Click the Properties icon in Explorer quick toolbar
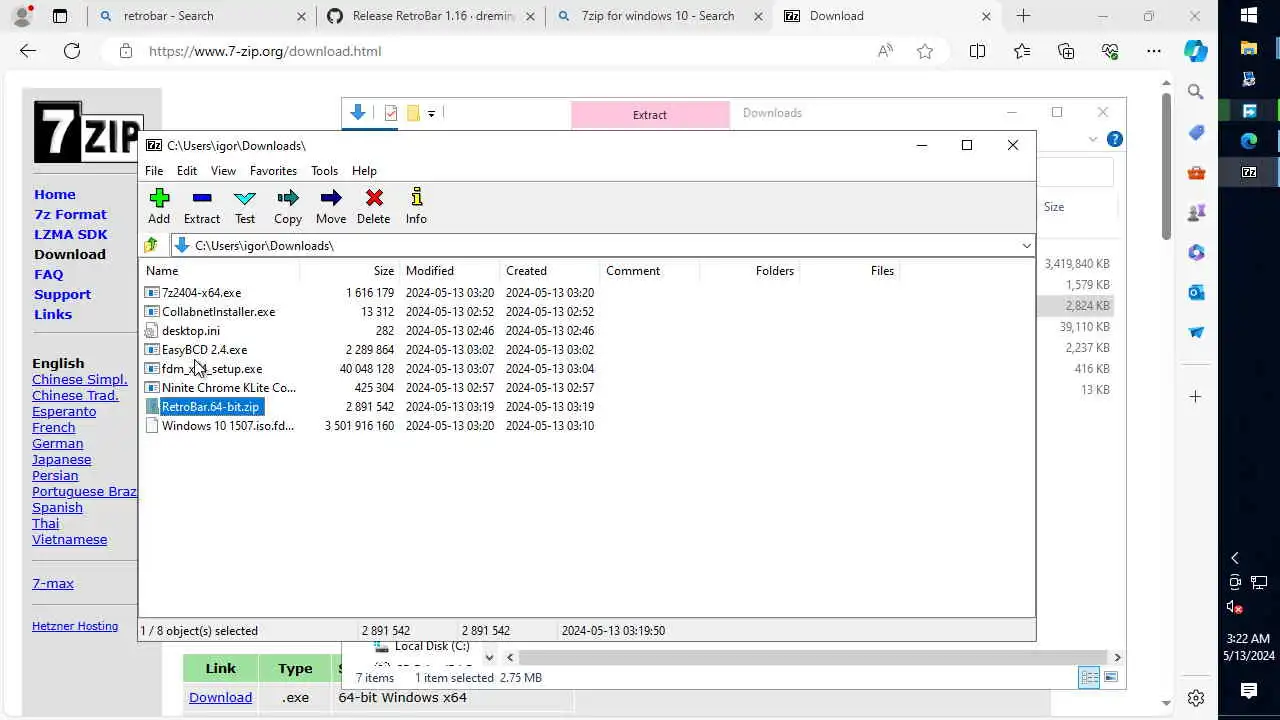Screen dimensions: 1280x720 coord(391,113)
